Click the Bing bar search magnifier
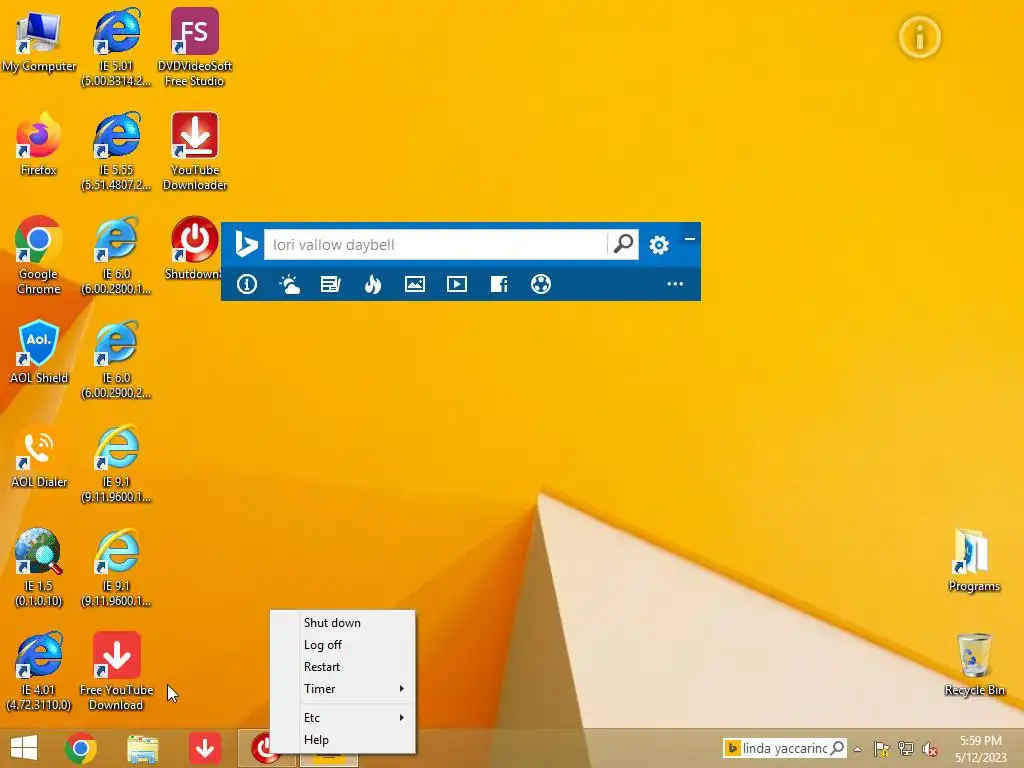Screen dimensions: 1024x768 click(623, 244)
